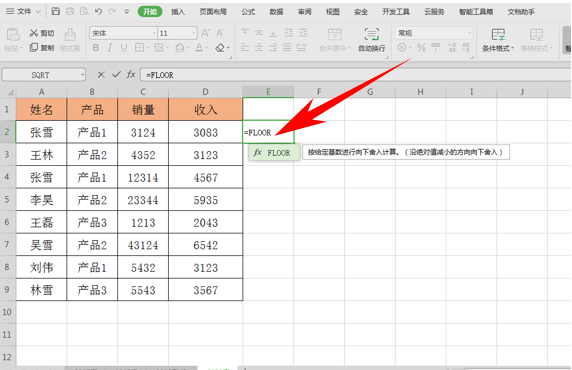Switch to the 审阅 tab
572x370 pixels.
pyautogui.click(x=305, y=12)
